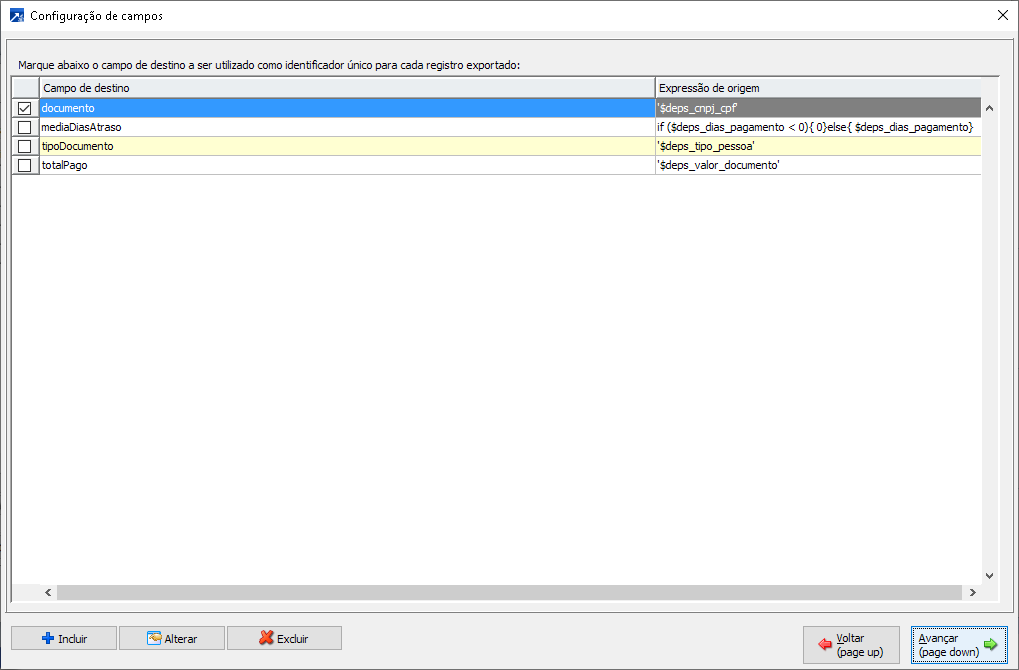Click the Incluir button

(x=64, y=638)
